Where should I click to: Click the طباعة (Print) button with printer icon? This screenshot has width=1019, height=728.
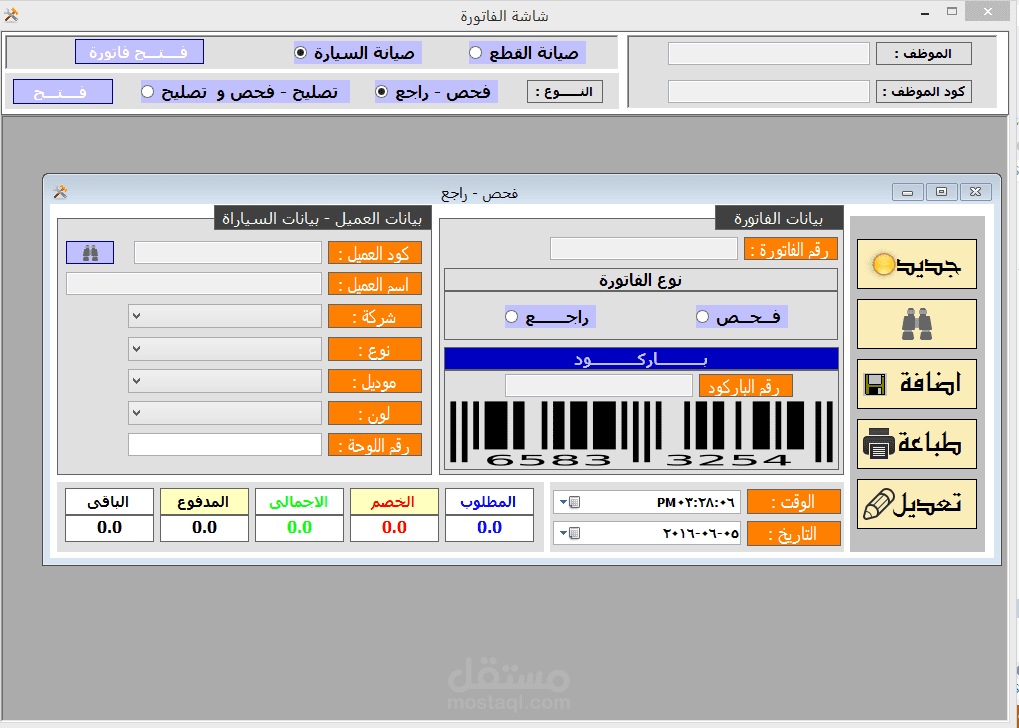click(916, 444)
